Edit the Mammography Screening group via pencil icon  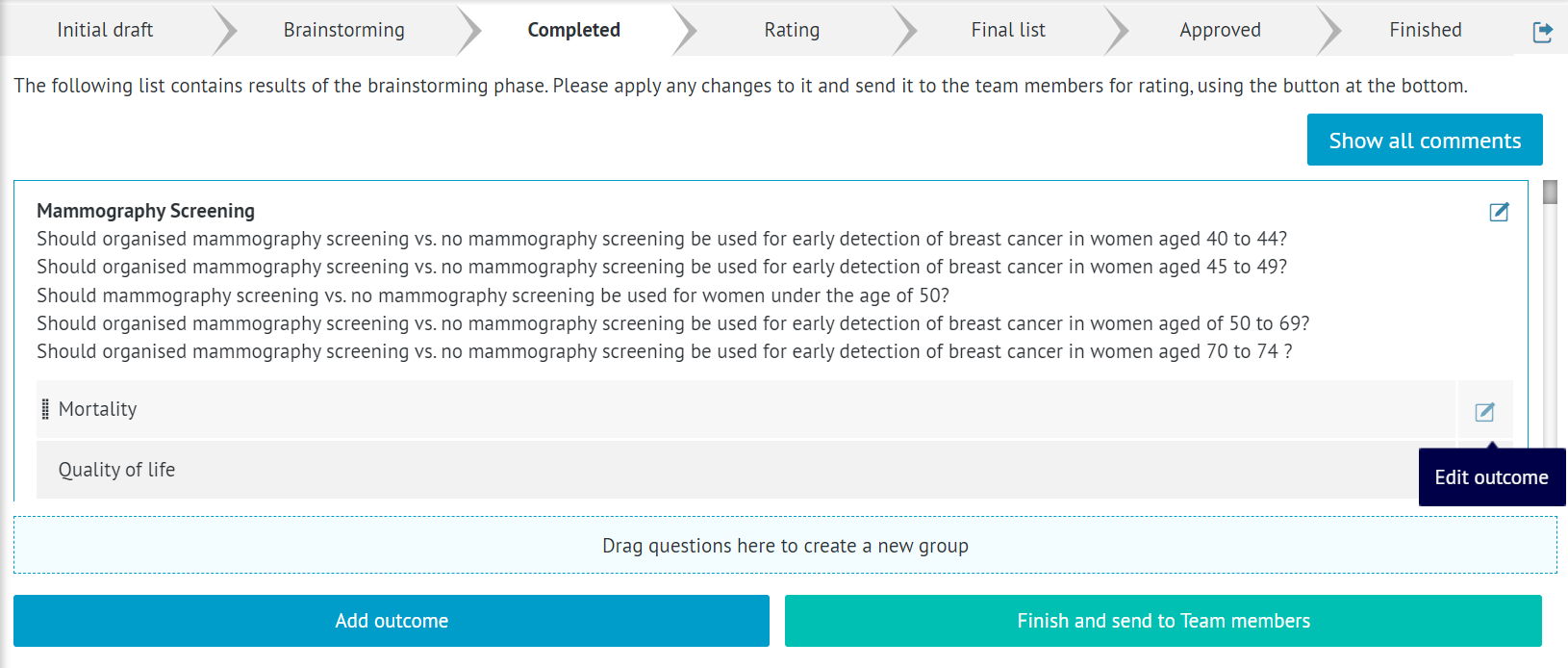1499,213
